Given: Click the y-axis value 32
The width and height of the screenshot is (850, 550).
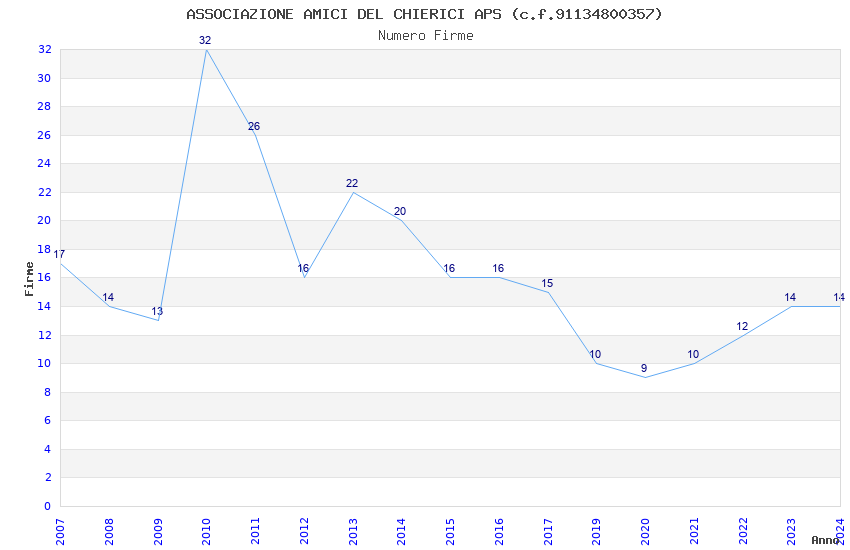Looking at the screenshot, I should (44, 49).
